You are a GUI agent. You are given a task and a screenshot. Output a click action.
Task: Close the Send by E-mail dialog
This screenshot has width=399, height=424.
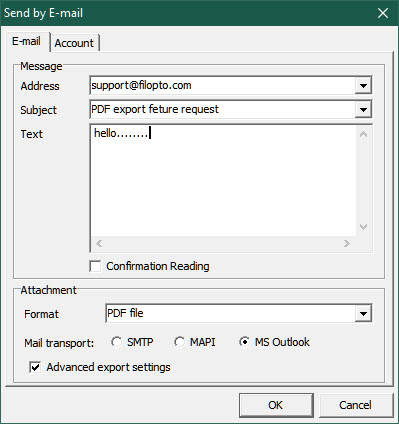[383, 13]
